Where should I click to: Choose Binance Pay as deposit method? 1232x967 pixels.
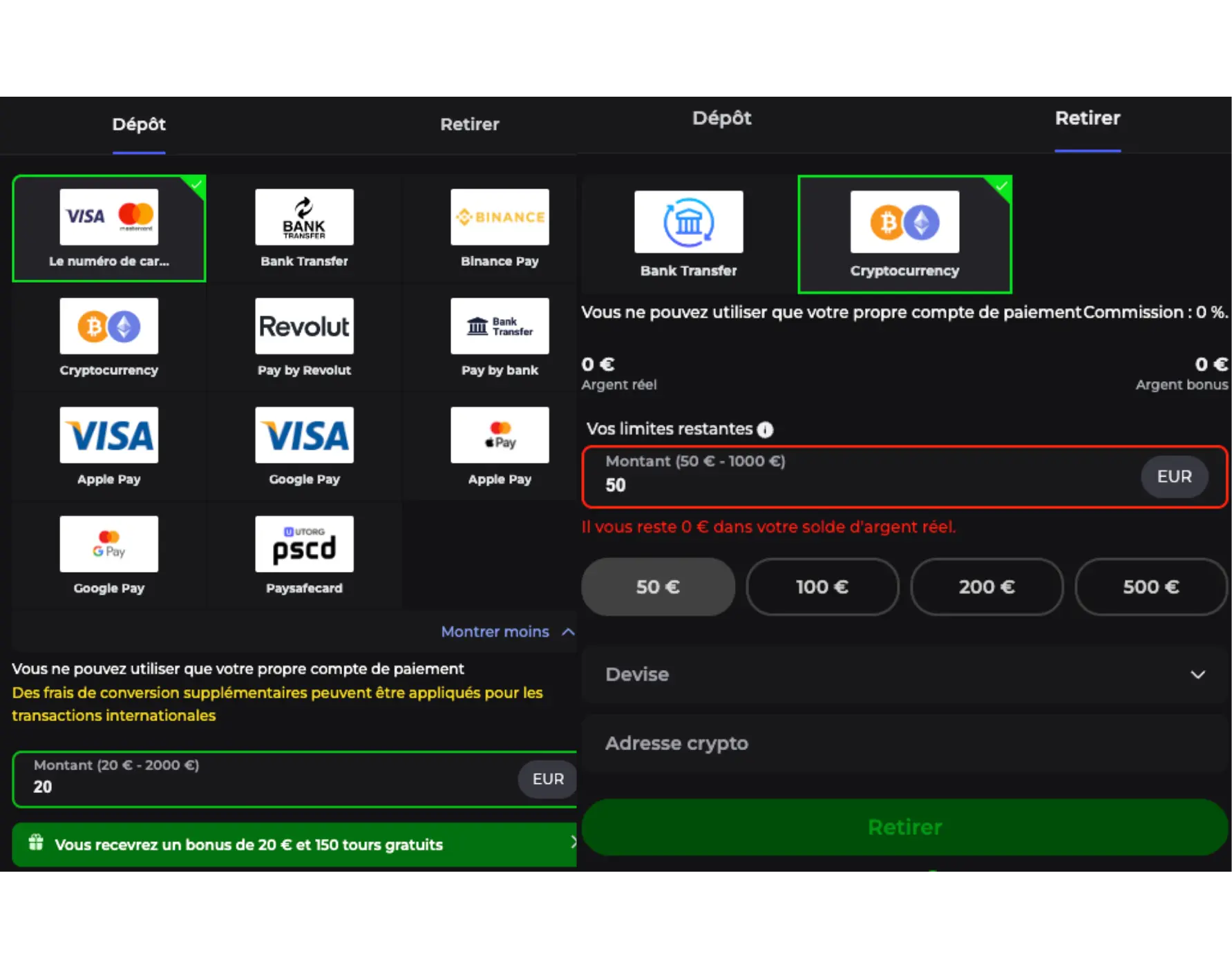click(500, 228)
